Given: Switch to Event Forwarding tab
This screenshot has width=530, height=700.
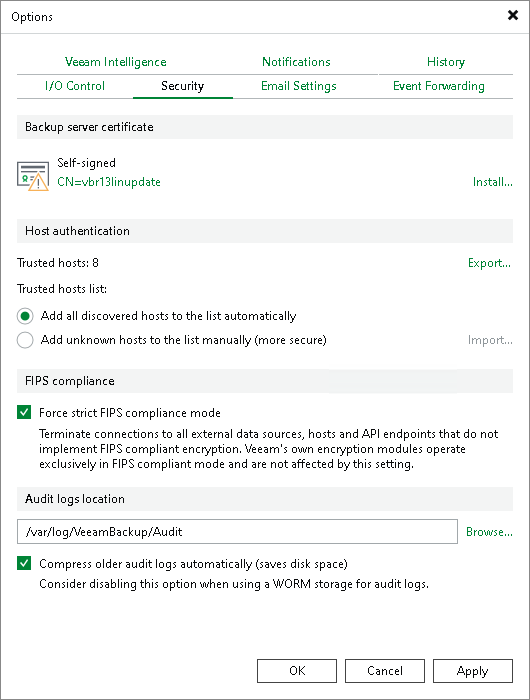Looking at the screenshot, I should (x=438, y=86).
